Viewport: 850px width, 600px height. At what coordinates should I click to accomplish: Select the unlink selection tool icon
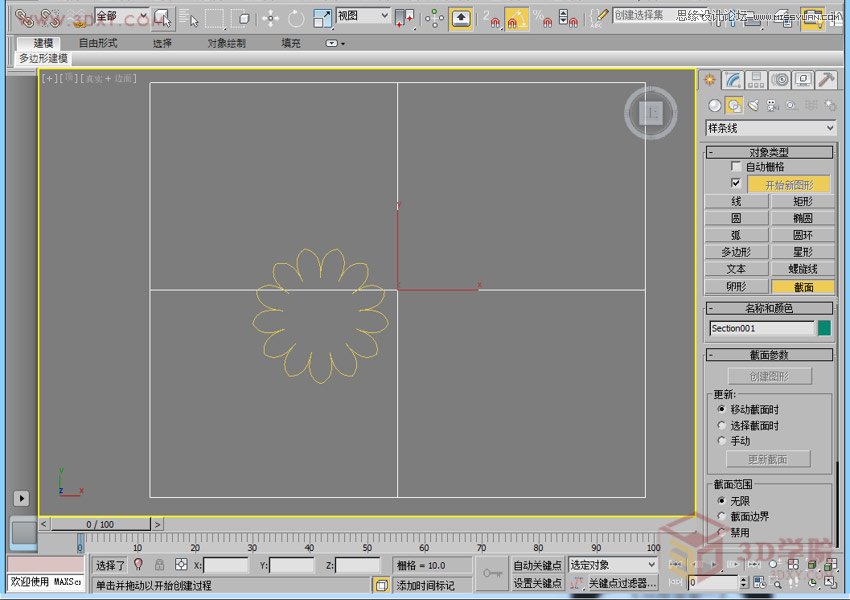50,18
